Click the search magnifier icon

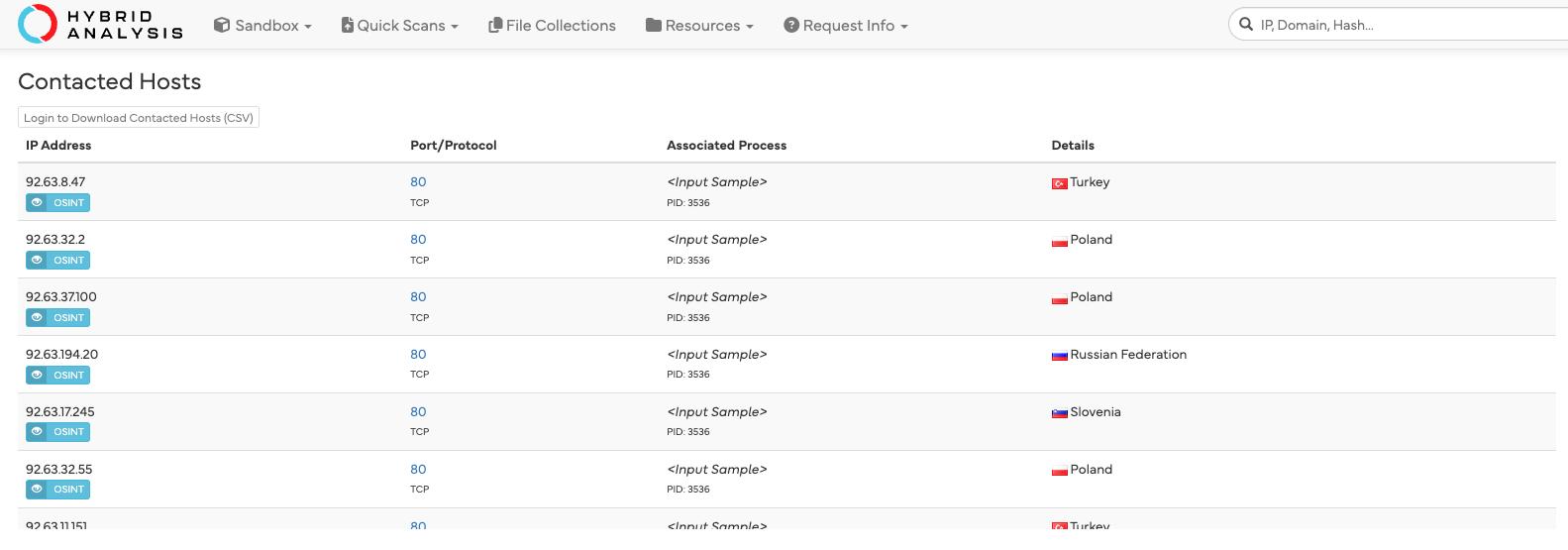[x=1246, y=24]
